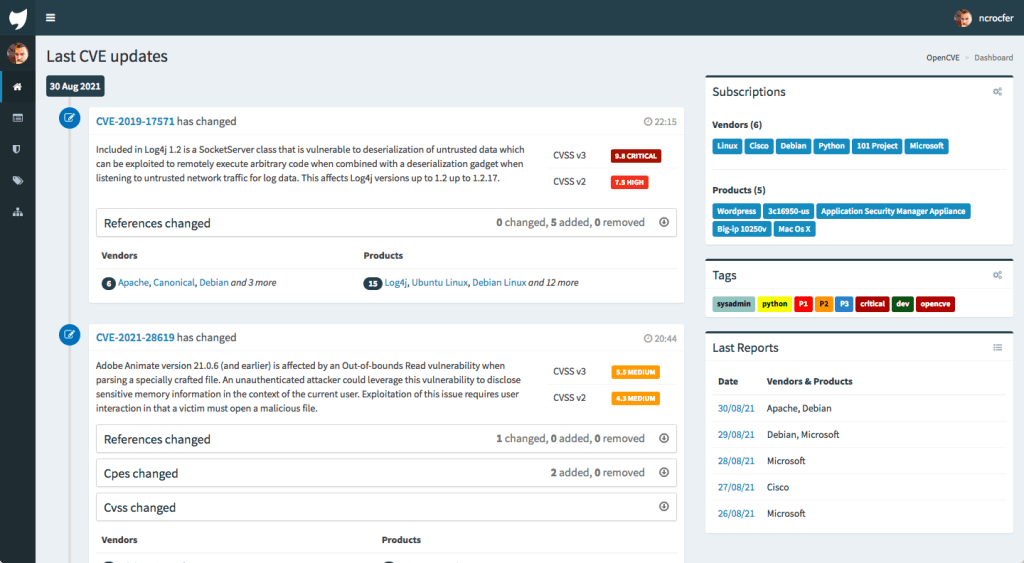Open the CVE-2021-28619 link

(135, 338)
